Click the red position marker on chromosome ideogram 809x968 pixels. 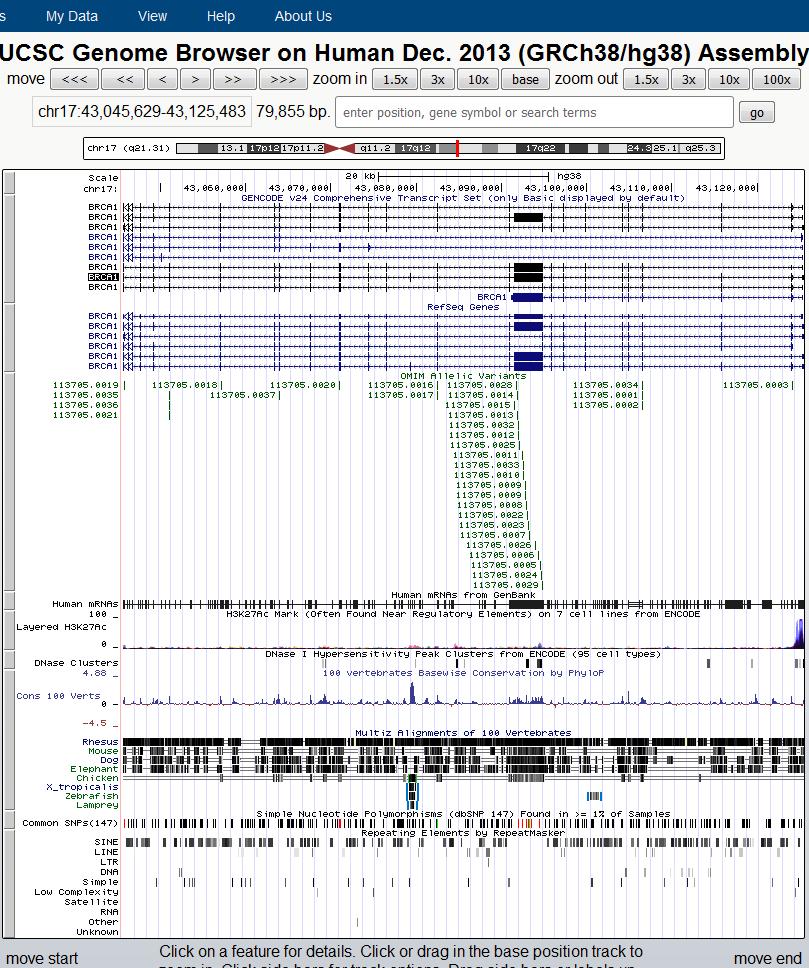pos(457,148)
